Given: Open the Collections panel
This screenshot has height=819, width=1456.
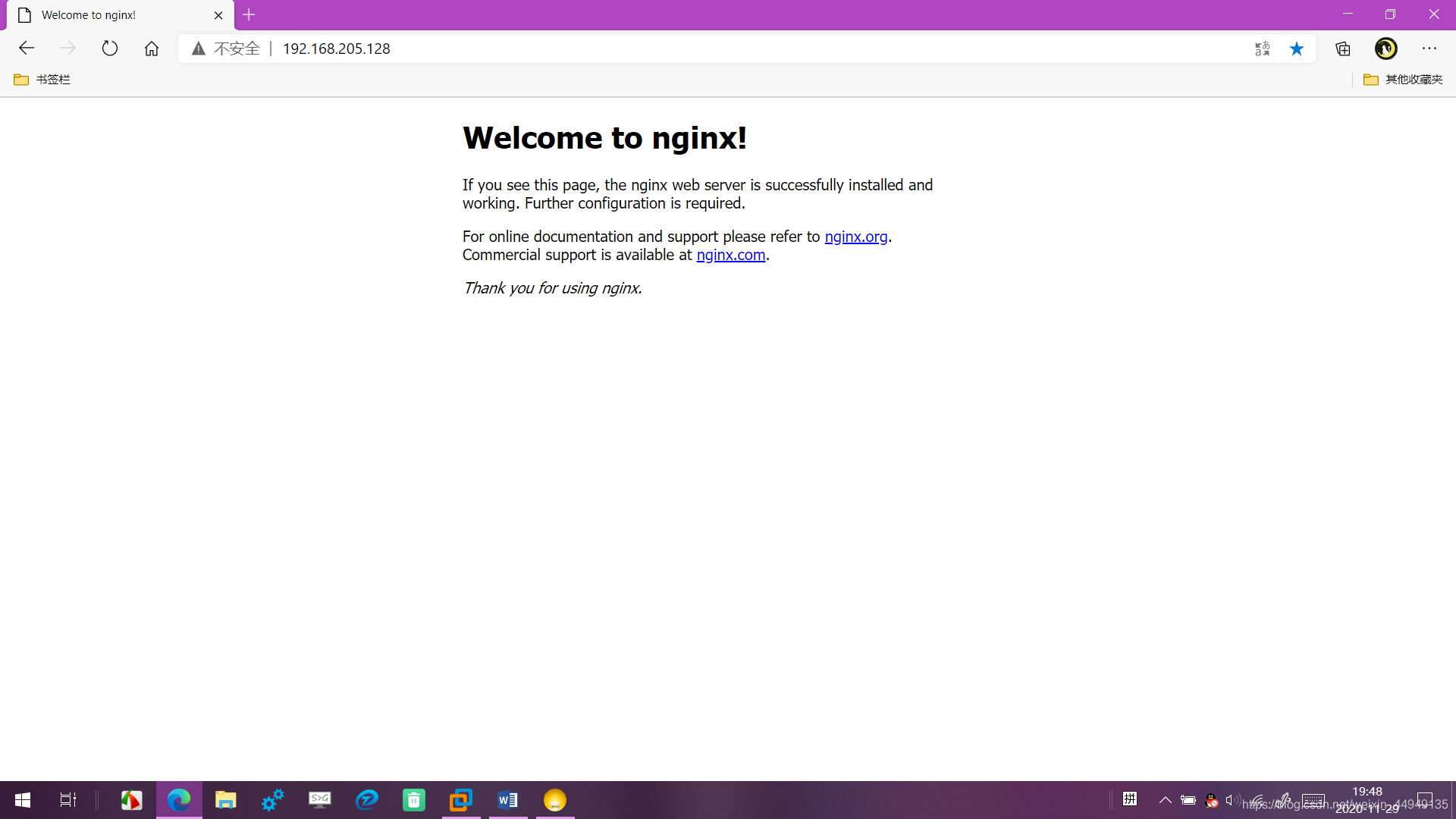Looking at the screenshot, I should pos(1343,49).
